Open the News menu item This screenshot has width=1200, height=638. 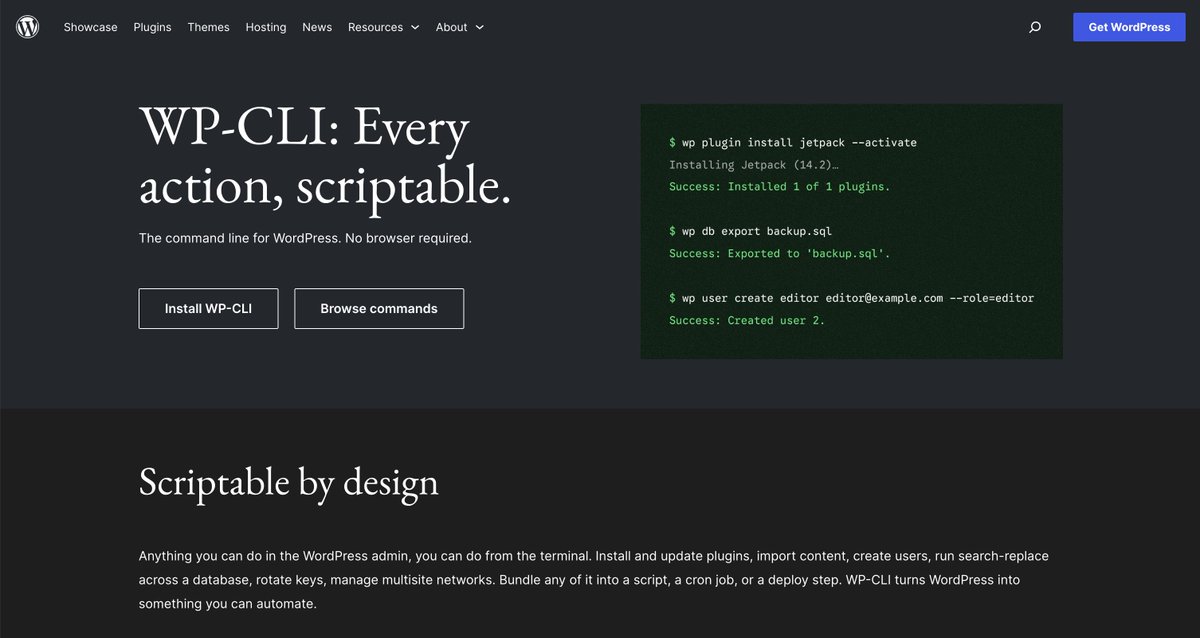pos(317,27)
